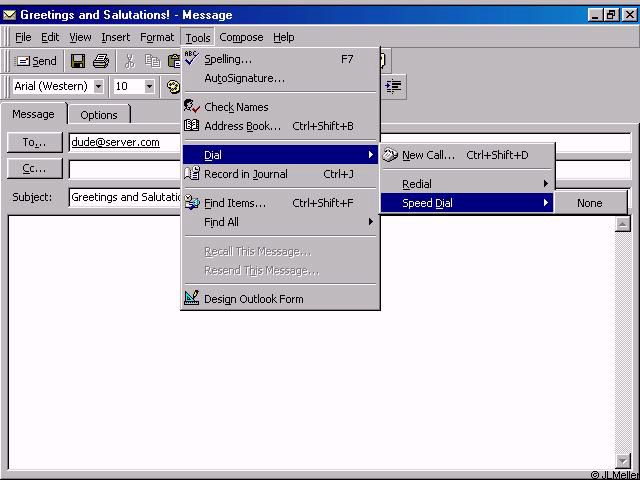Open the Insert menu

pyautogui.click(x=116, y=38)
